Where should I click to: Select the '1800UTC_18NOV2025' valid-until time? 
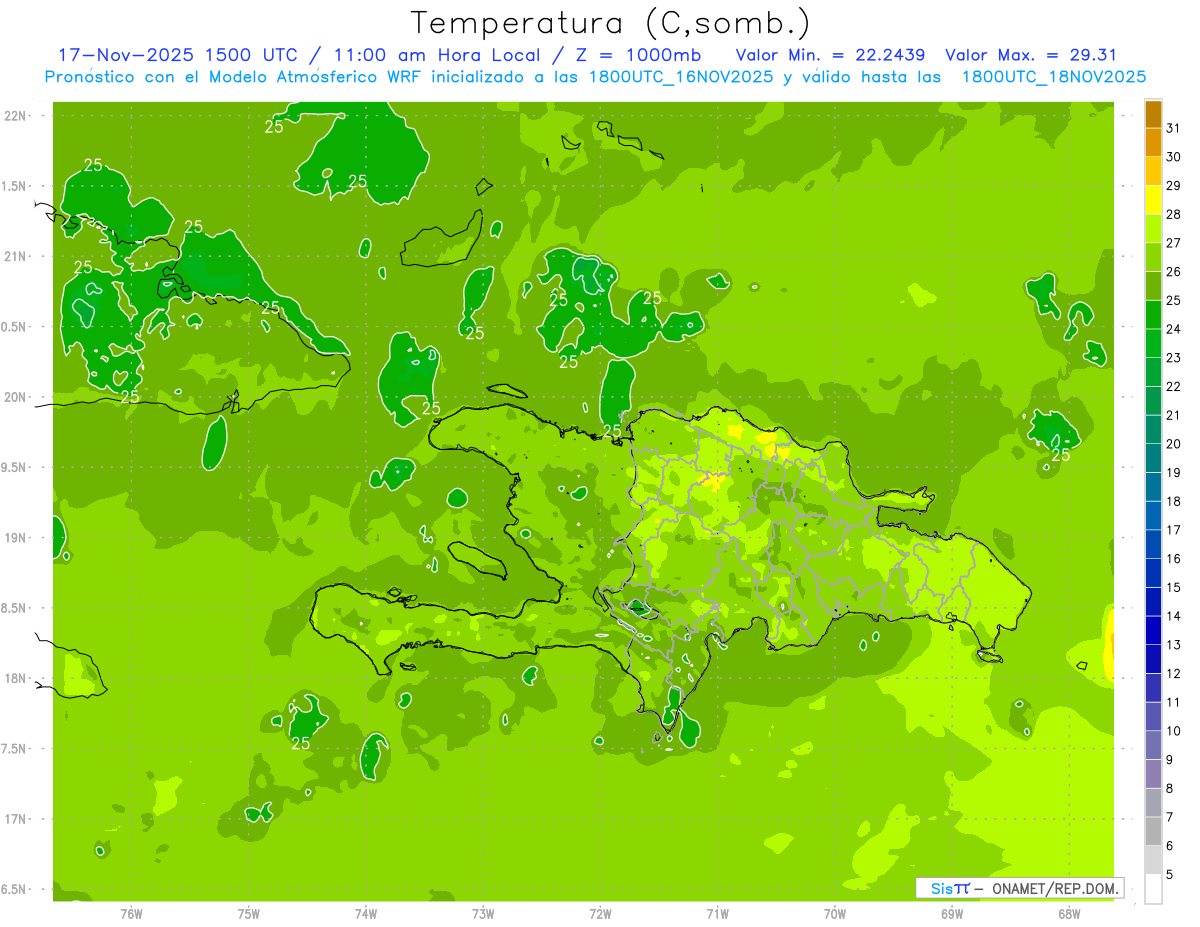pos(1053,76)
